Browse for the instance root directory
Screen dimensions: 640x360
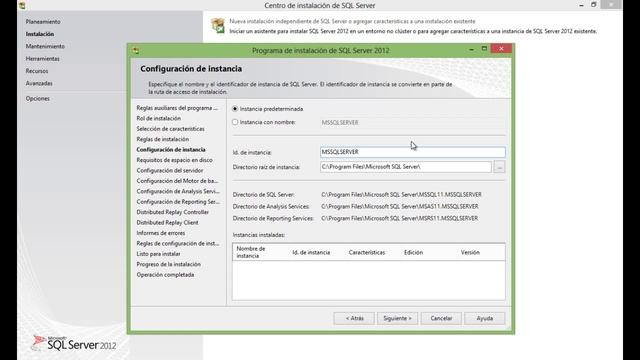tap(499, 167)
